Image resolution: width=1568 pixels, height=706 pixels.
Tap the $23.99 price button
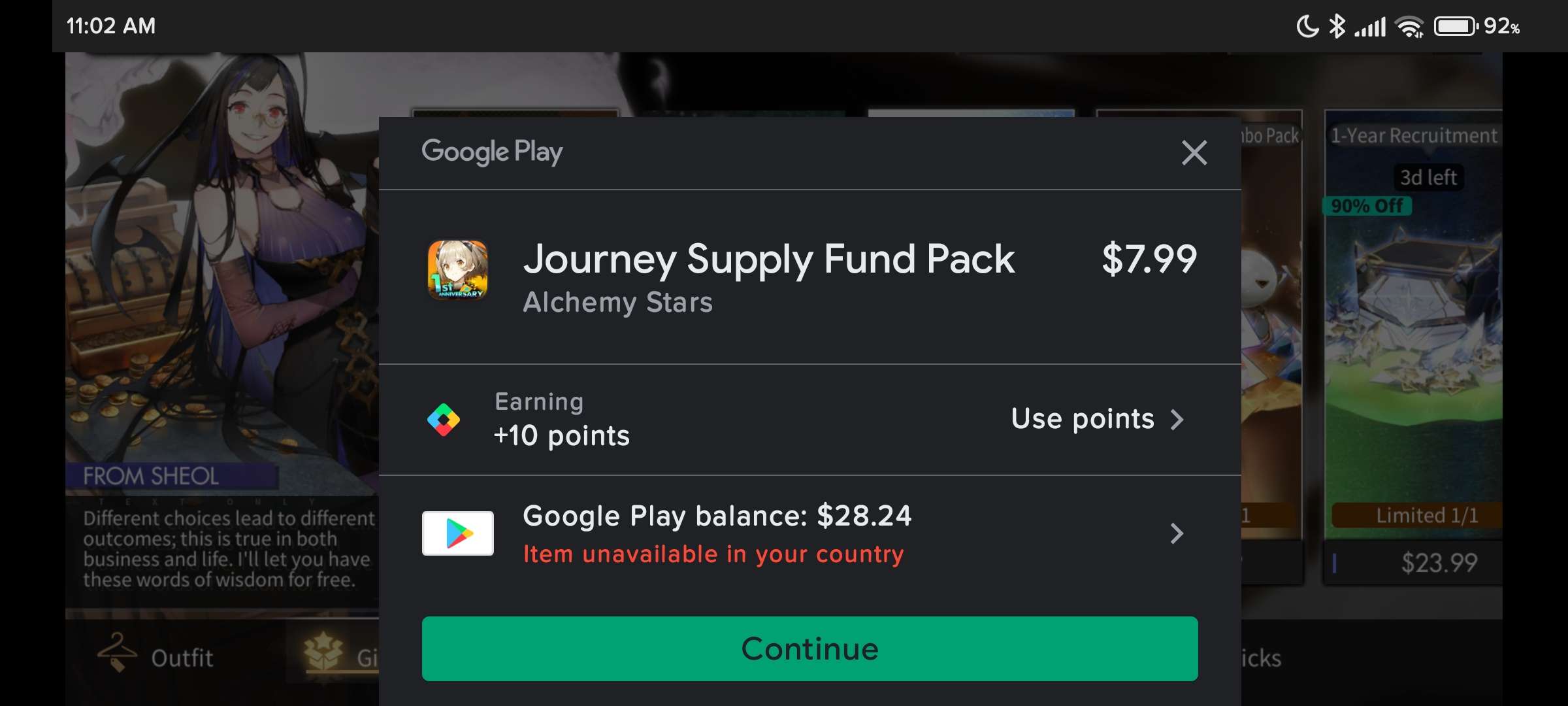(x=1438, y=562)
